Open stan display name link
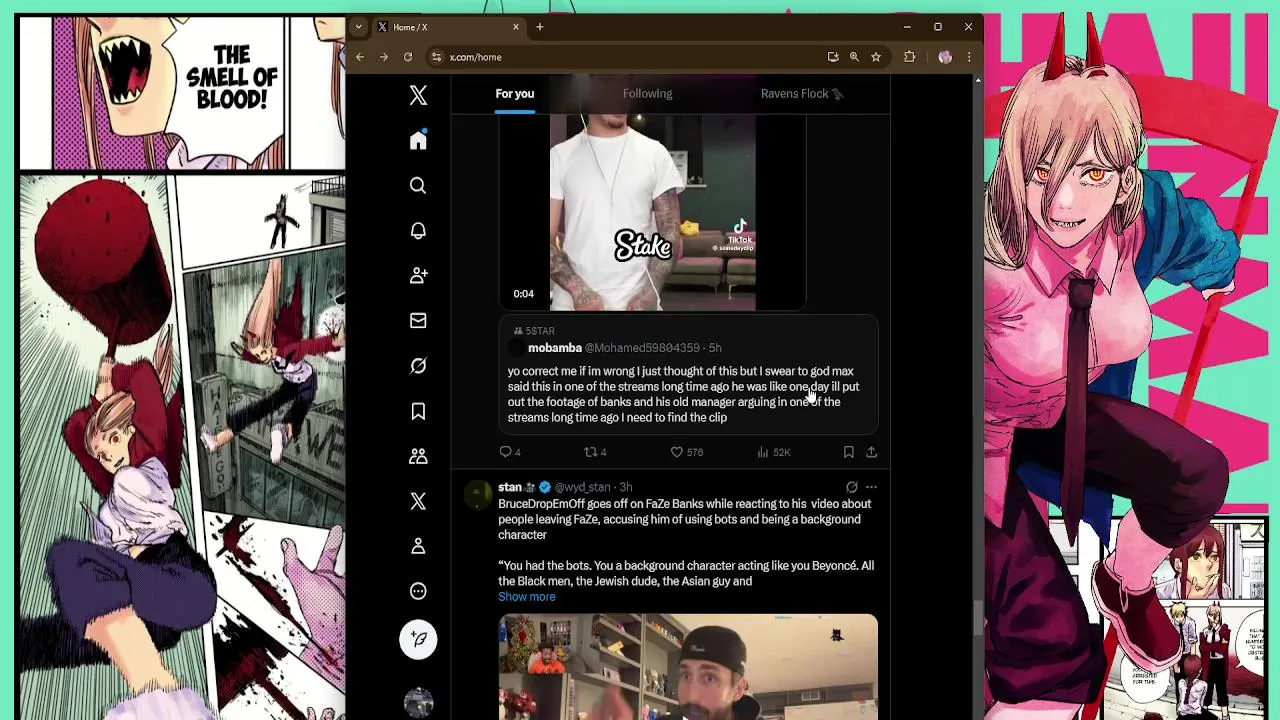Screen dimensions: 1280x720 point(510,488)
